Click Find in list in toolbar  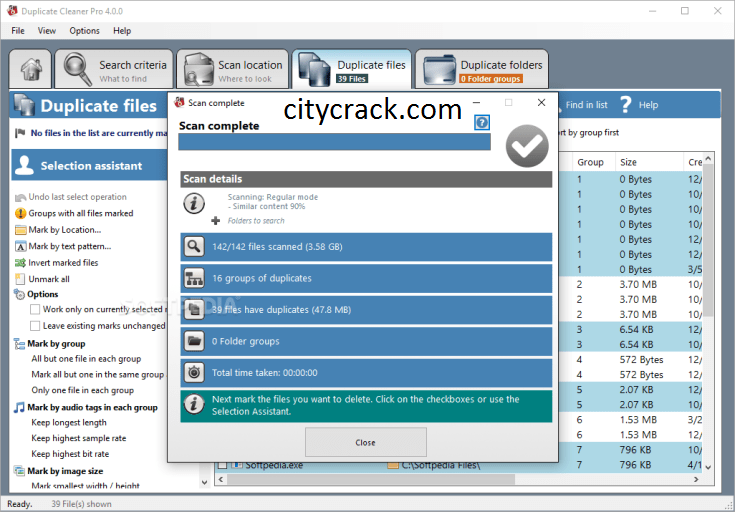coord(586,105)
